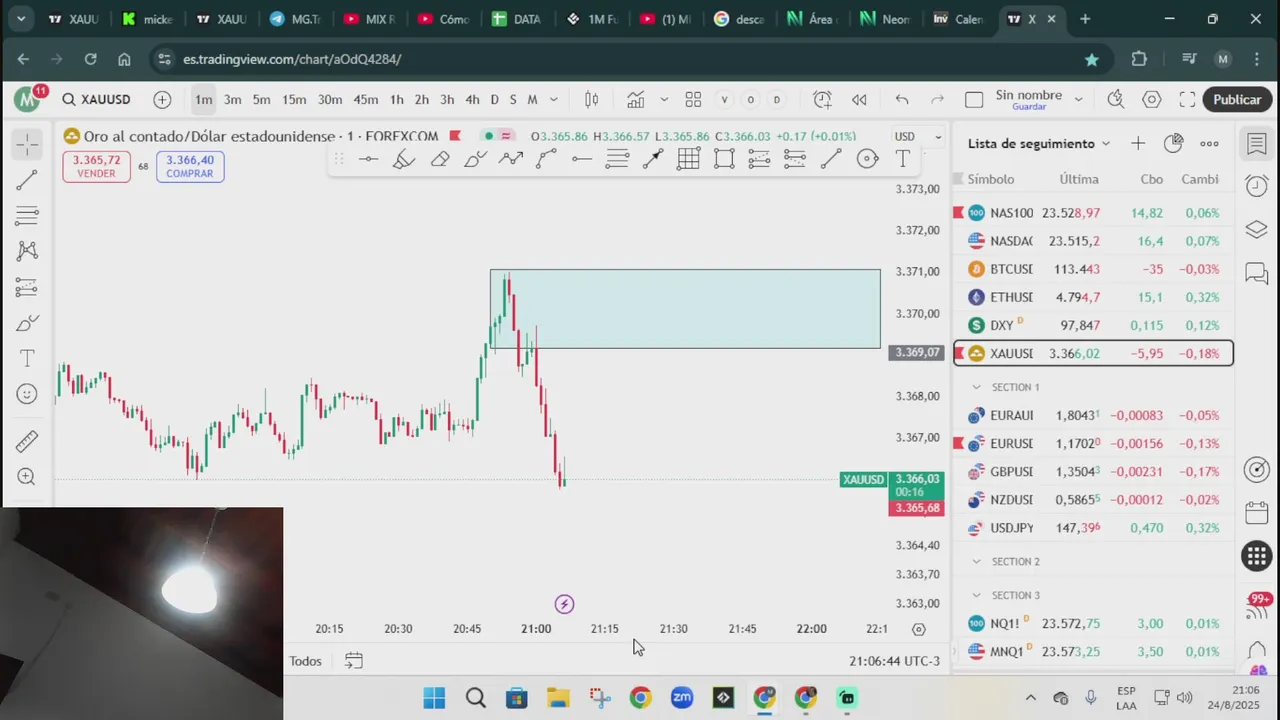Start bar replay mode

(859, 99)
